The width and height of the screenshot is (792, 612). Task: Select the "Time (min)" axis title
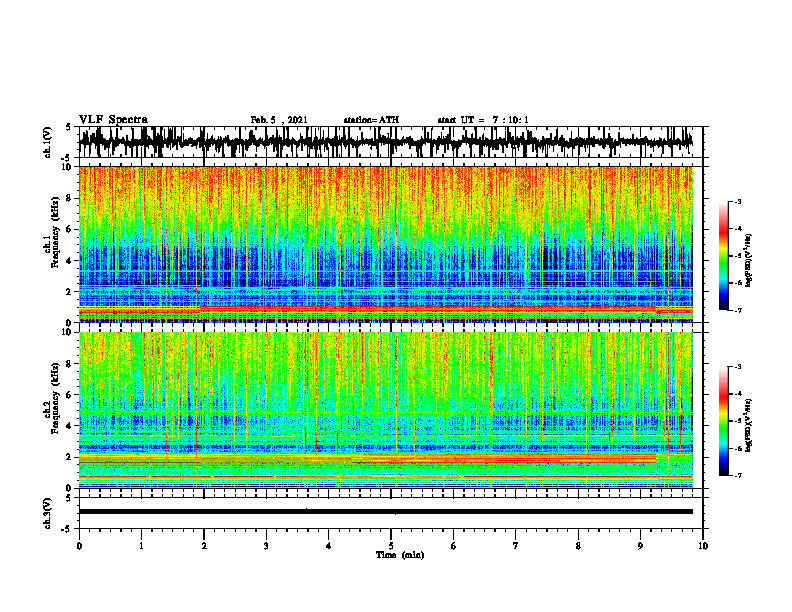coord(400,555)
